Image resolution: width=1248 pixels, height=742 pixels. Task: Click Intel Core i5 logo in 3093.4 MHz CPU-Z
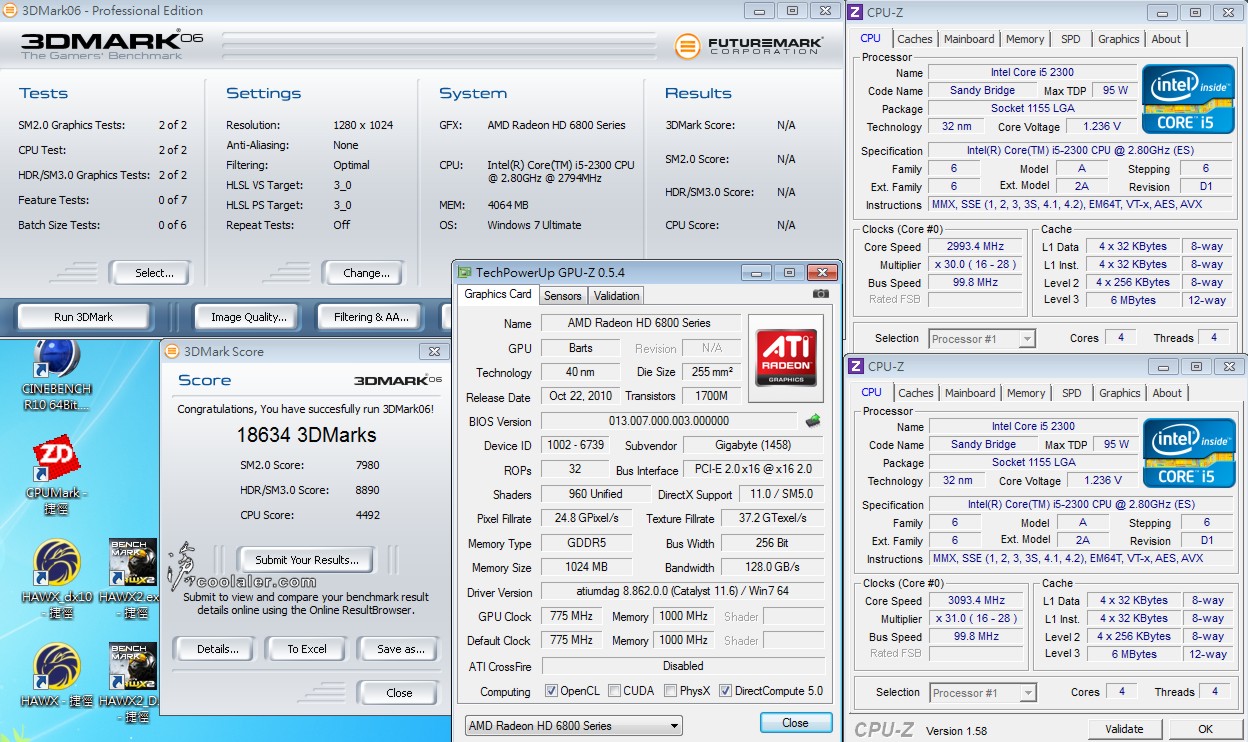(x=1188, y=452)
